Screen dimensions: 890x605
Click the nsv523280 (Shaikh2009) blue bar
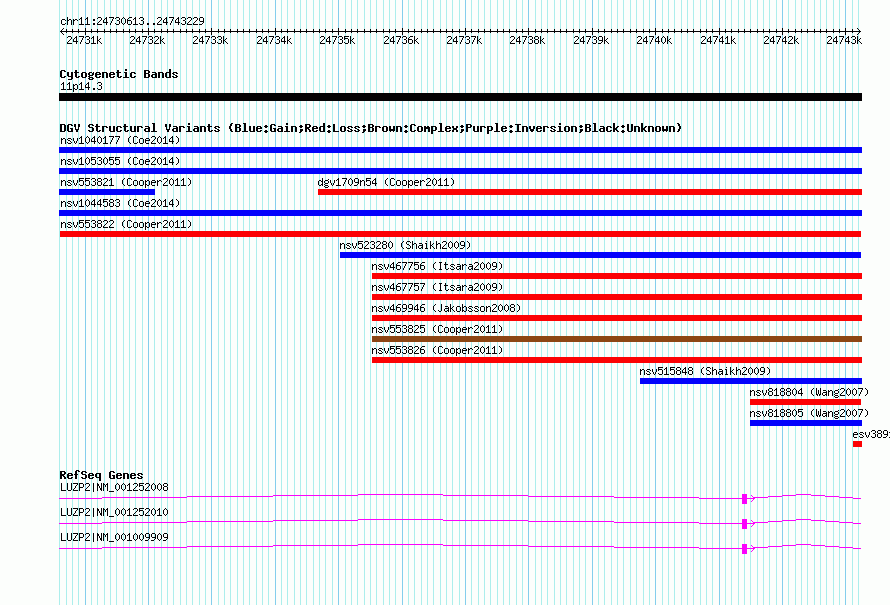[601, 255]
